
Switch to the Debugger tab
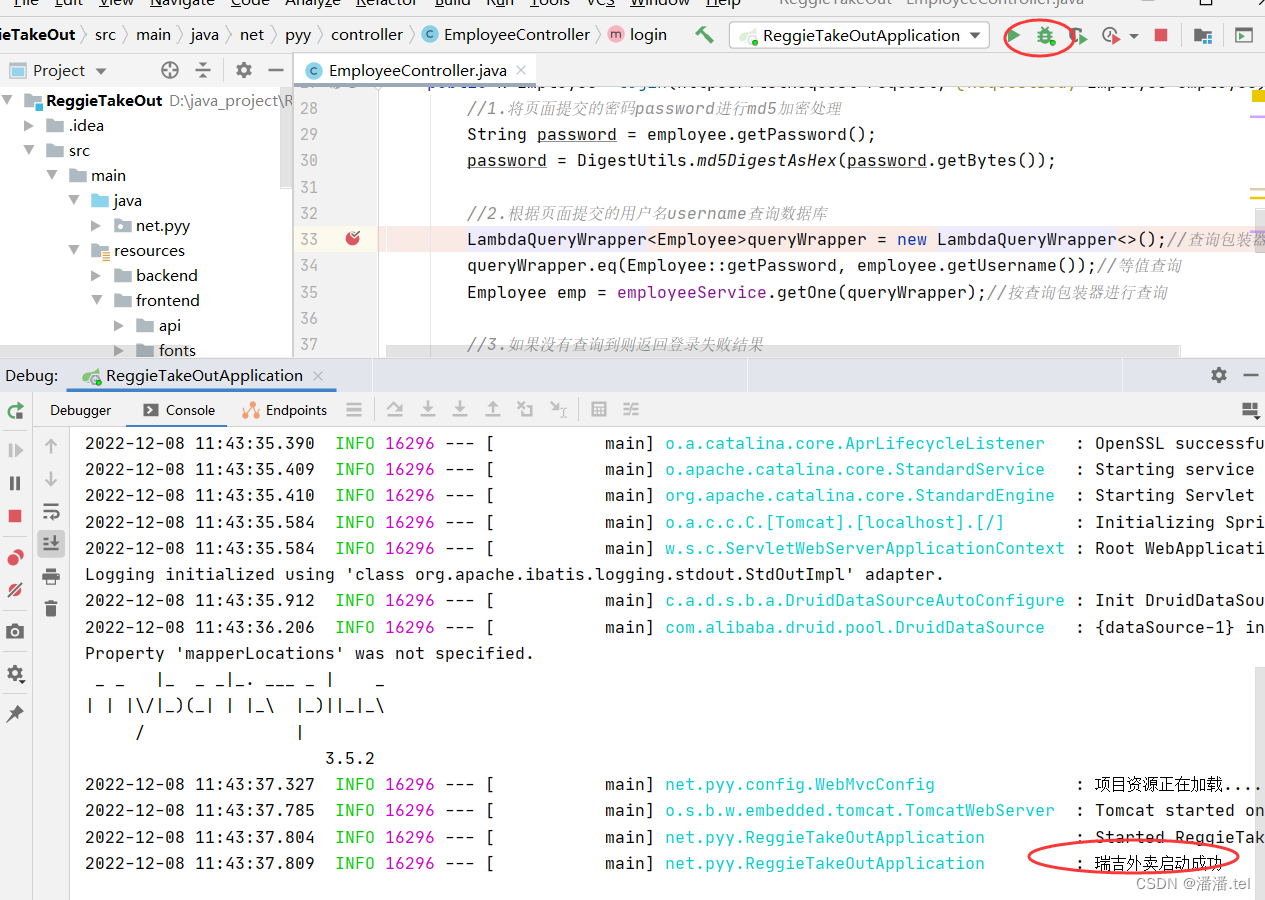[x=81, y=410]
